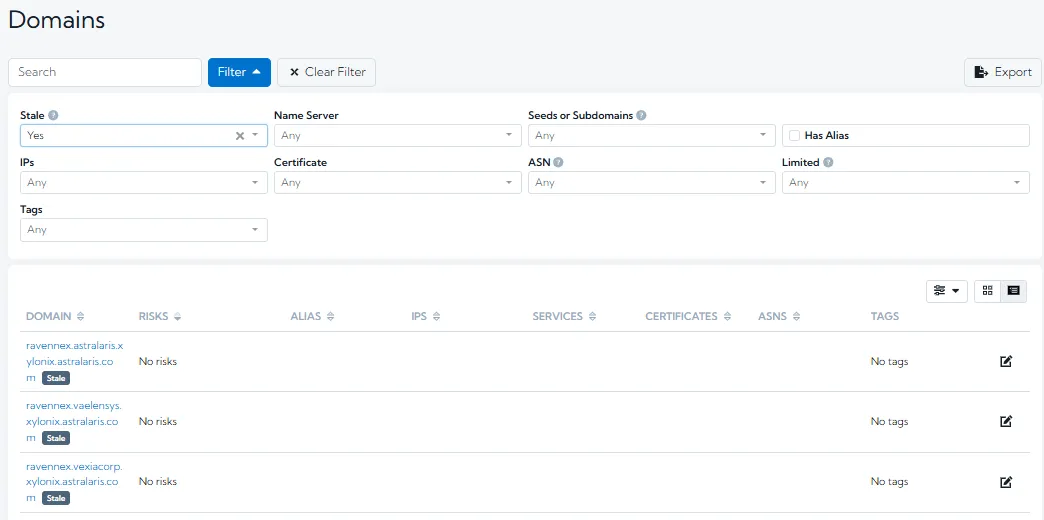
Task: Sort by the CERTIFICATES column
Action: pyautogui.click(x=688, y=316)
